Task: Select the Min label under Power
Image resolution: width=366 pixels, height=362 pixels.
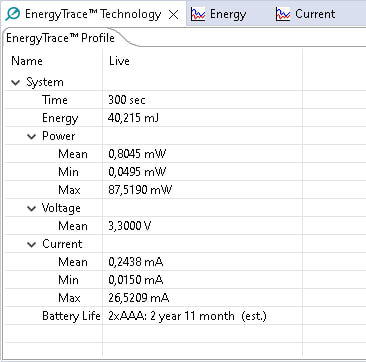Action: tap(68, 172)
